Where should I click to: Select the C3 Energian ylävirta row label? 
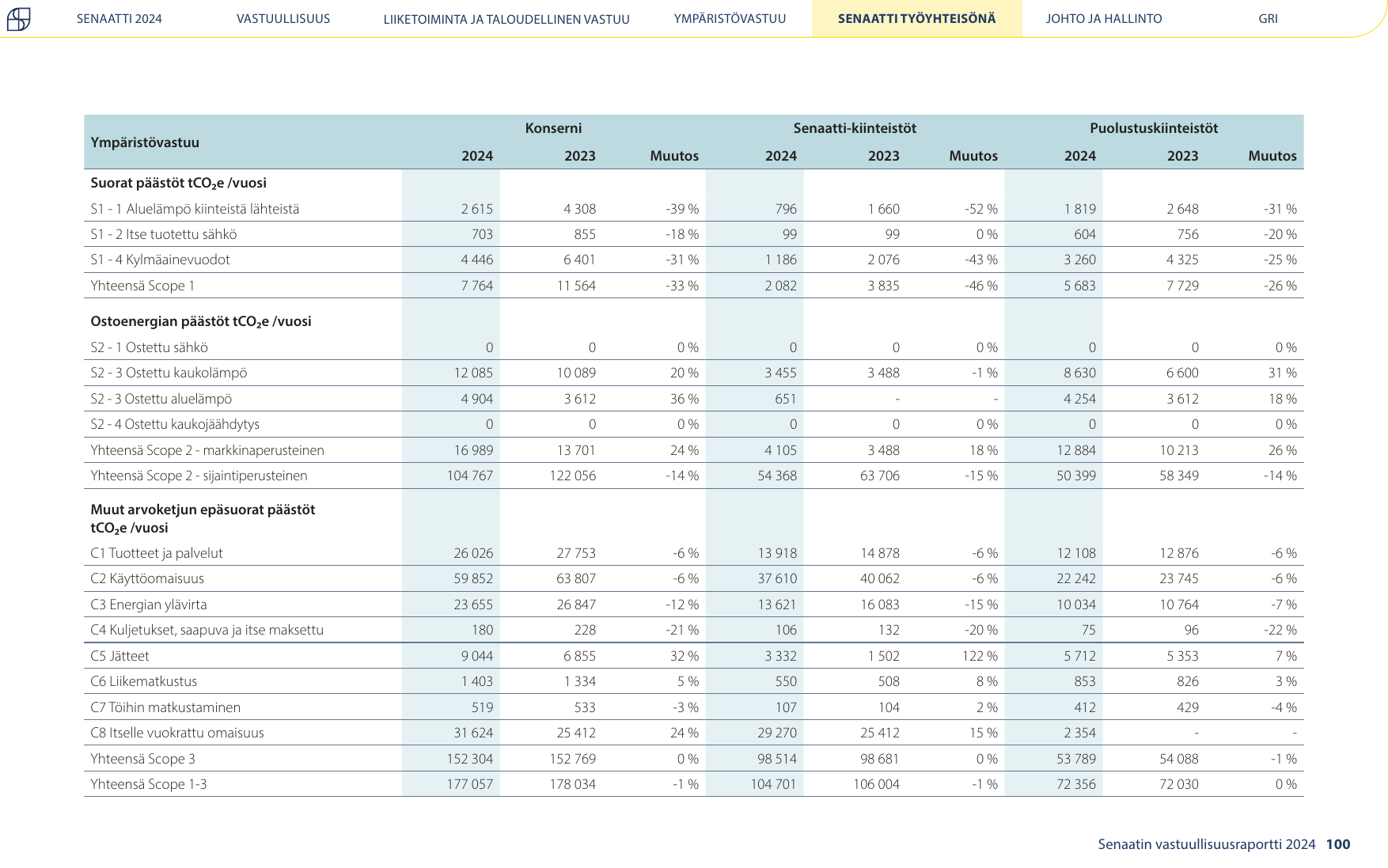pos(149,605)
